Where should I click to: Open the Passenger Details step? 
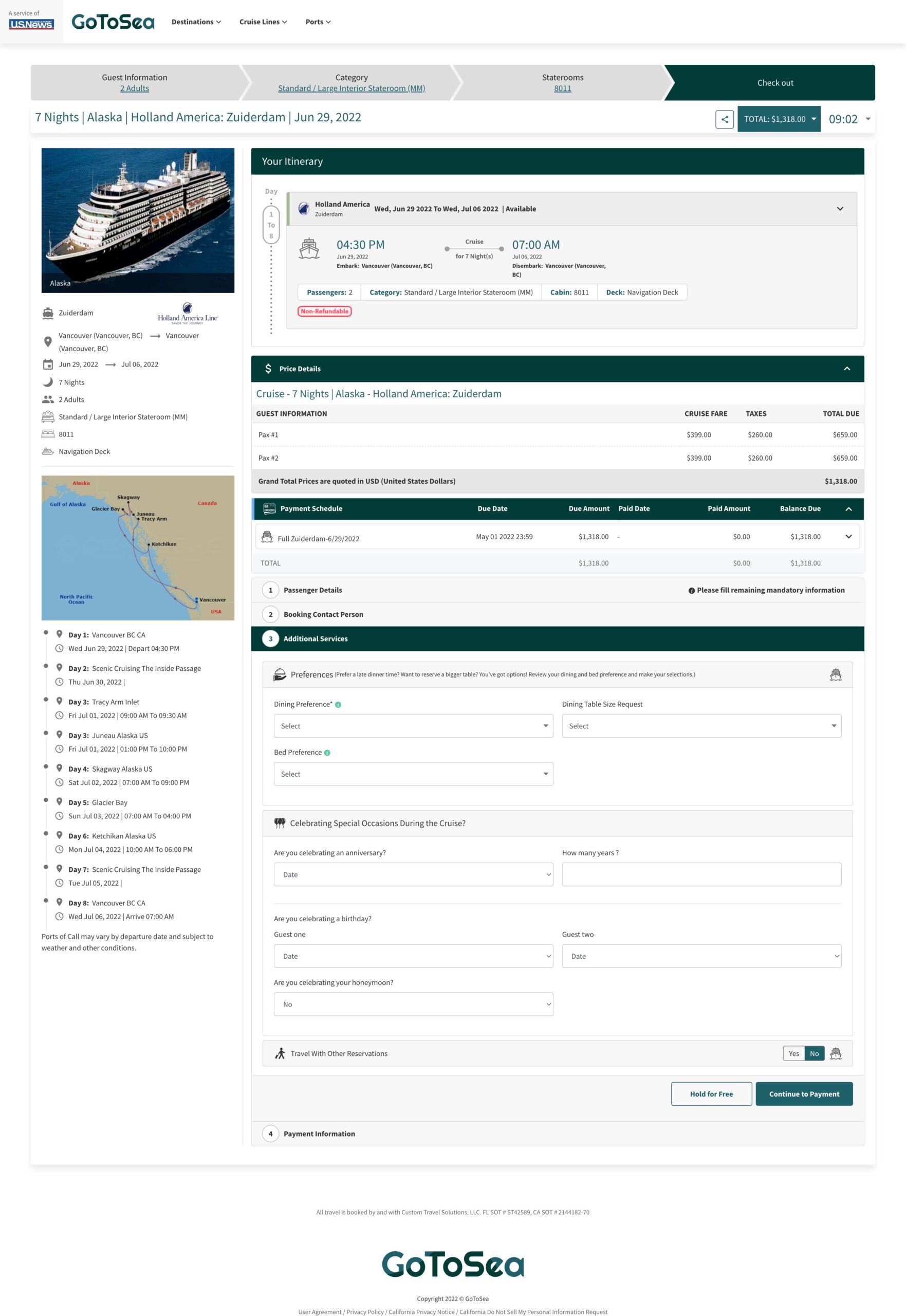558,590
